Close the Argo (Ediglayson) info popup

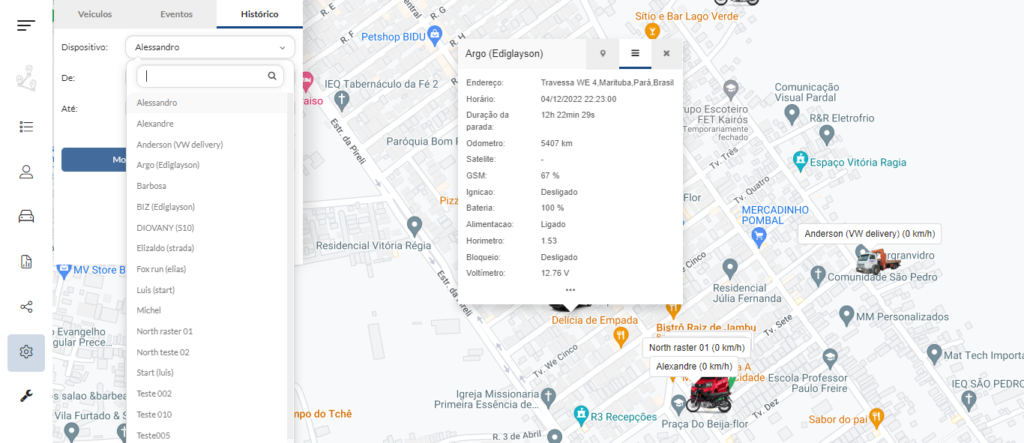point(666,53)
